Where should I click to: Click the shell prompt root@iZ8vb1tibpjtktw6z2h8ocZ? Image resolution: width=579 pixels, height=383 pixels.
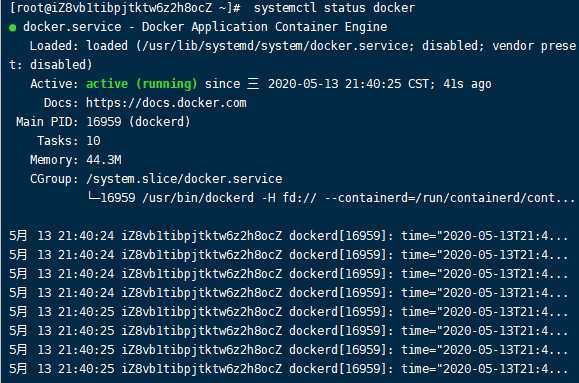(112, 8)
